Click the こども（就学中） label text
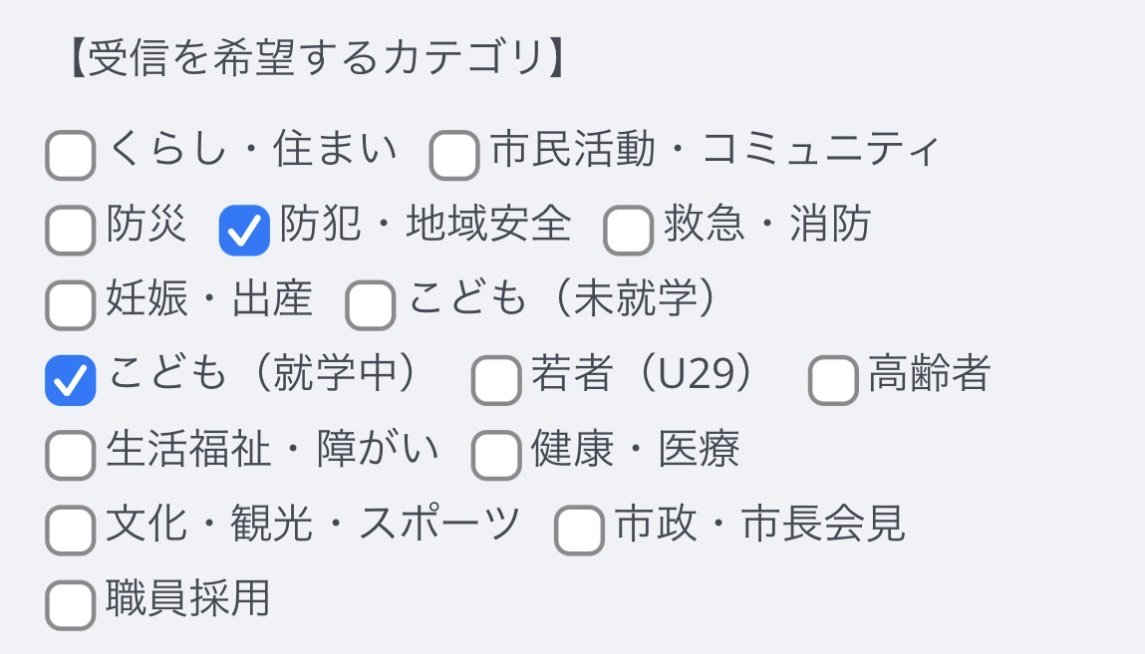The width and height of the screenshot is (1145, 654). point(262,374)
